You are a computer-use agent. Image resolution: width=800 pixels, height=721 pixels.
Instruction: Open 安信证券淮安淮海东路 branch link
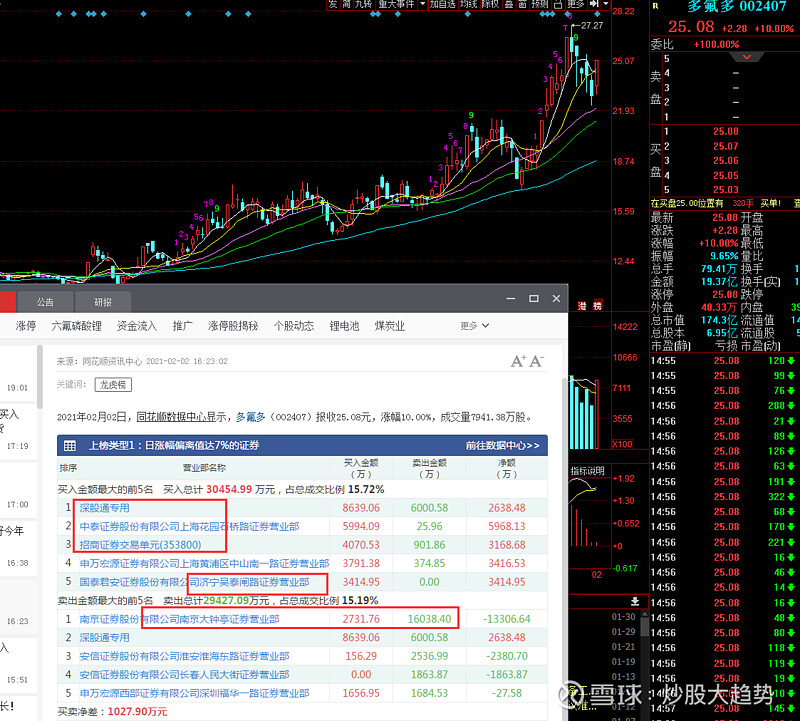pos(184,656)
